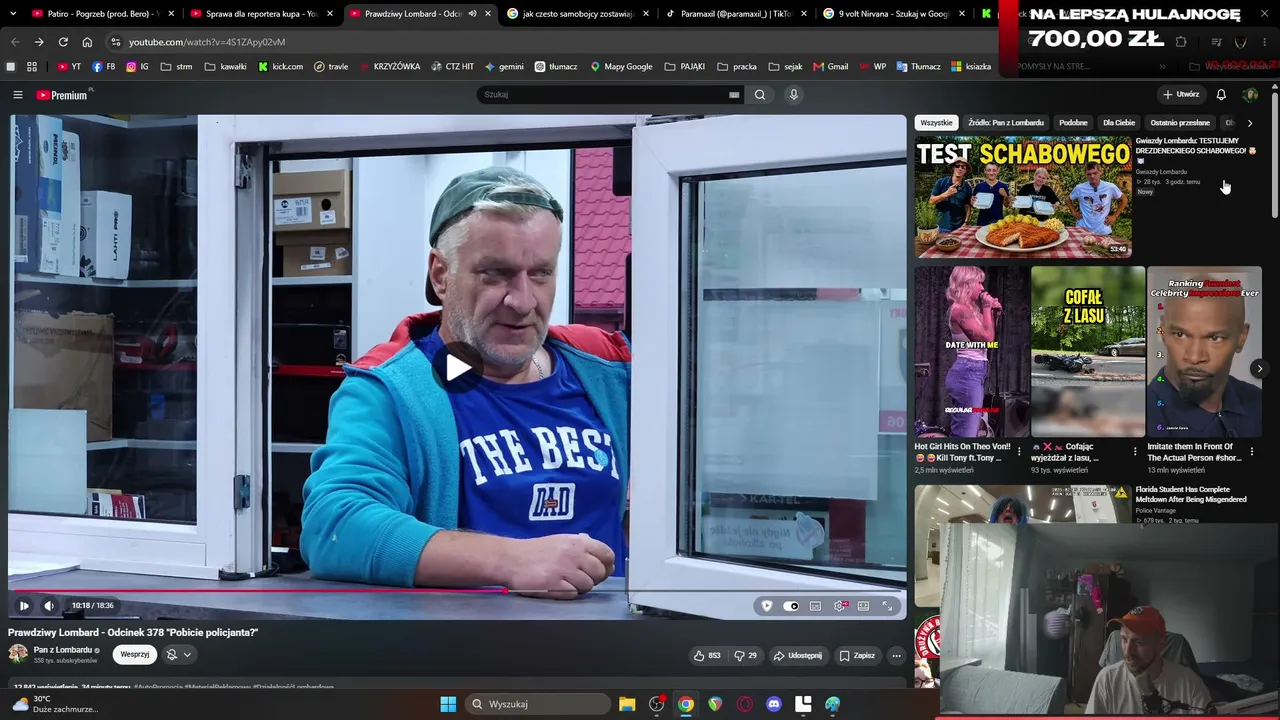Start voice search with microphone icon
This screenshot has width=1280, height=720.
(794, 95)
